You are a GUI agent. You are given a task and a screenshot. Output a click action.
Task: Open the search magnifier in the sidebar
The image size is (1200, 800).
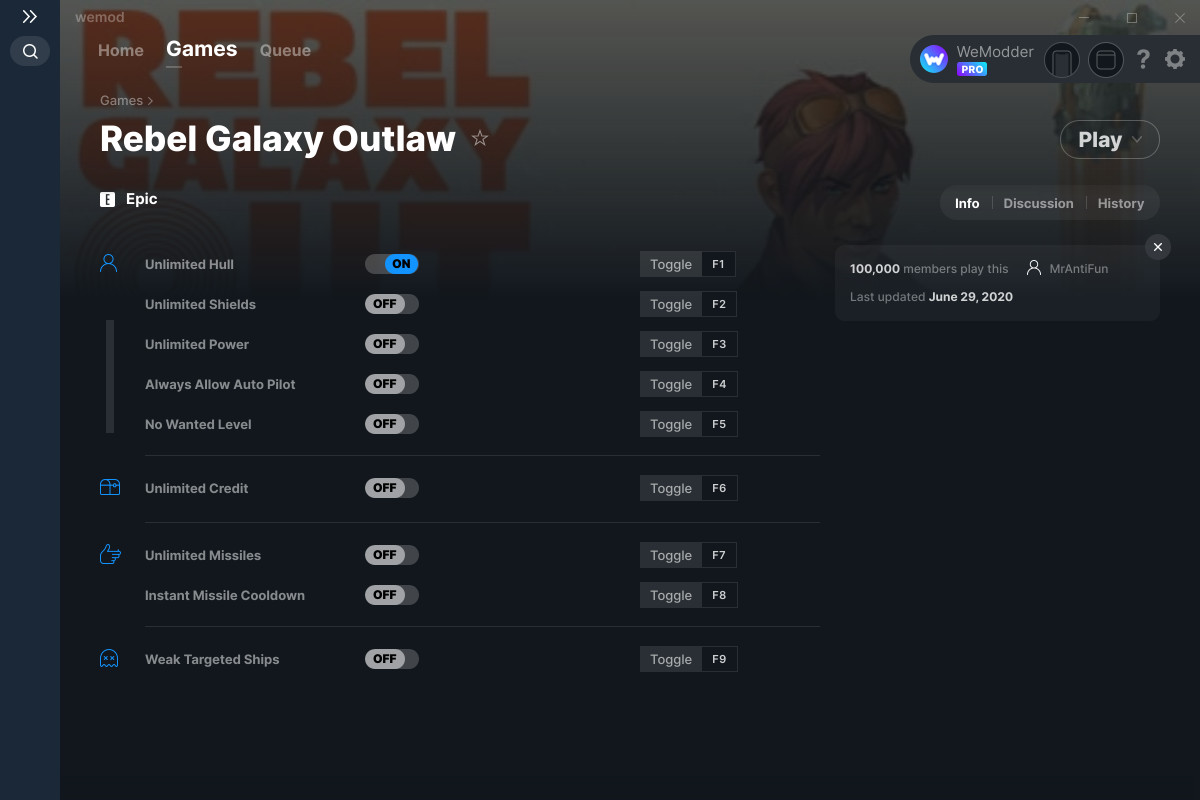pos(29,51)
